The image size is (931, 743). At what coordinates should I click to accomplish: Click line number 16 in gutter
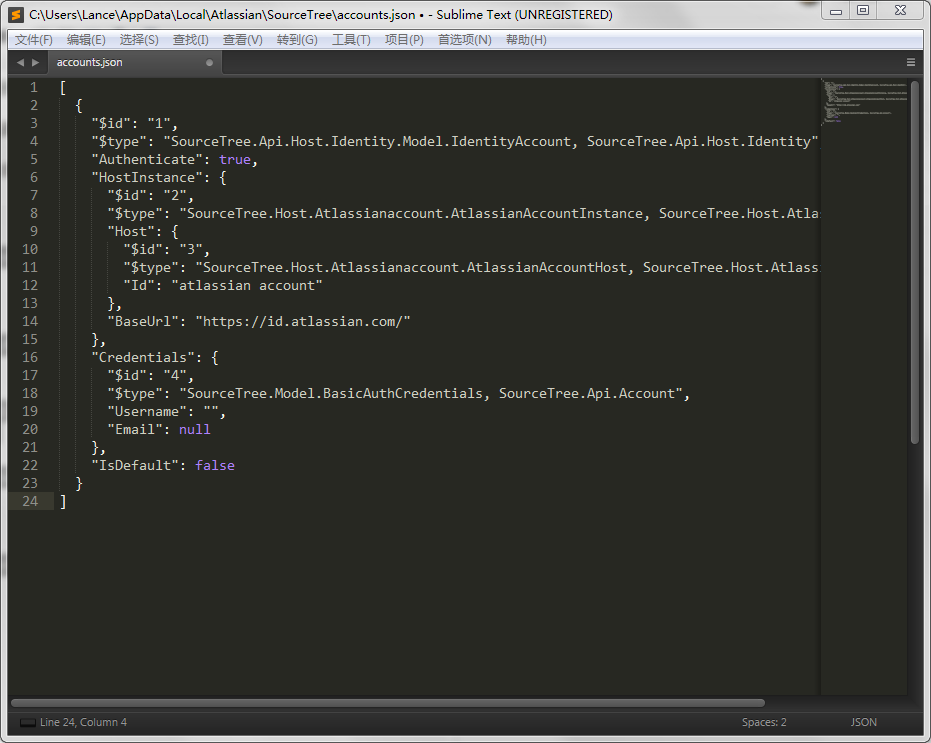[x=30, y=357]
